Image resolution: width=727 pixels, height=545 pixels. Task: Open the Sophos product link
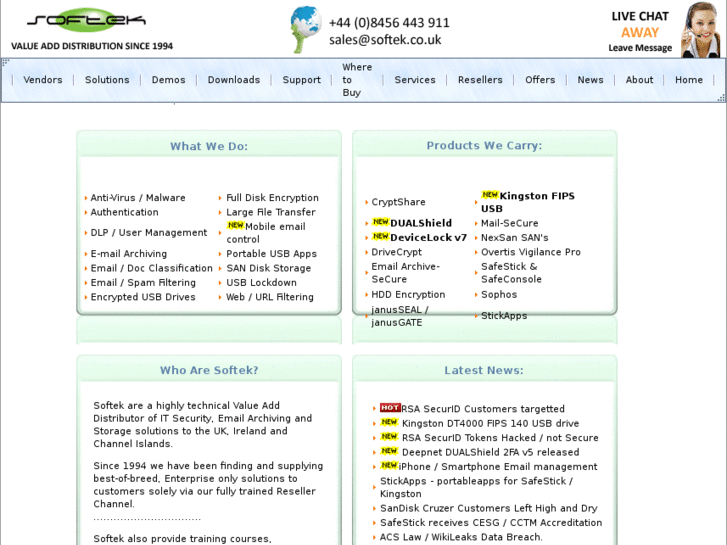[x=499, y=295]
